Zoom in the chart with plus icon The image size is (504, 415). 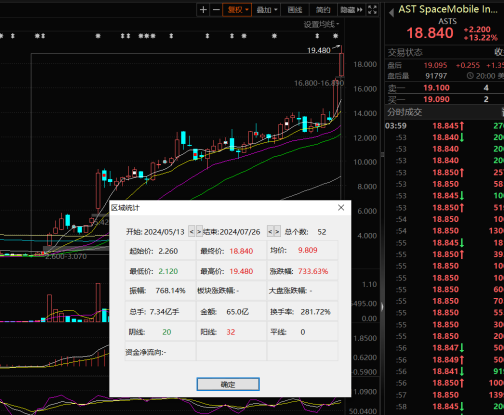pyautogui.click(x=203, y=10)
